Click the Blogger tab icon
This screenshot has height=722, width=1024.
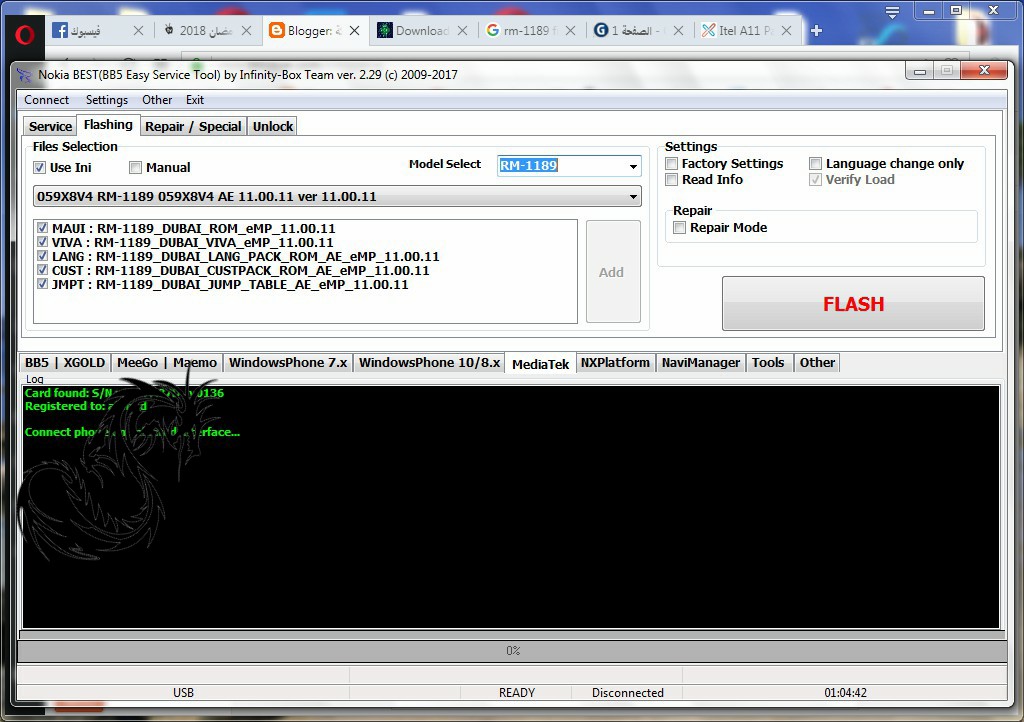click(x=277, y=31)
